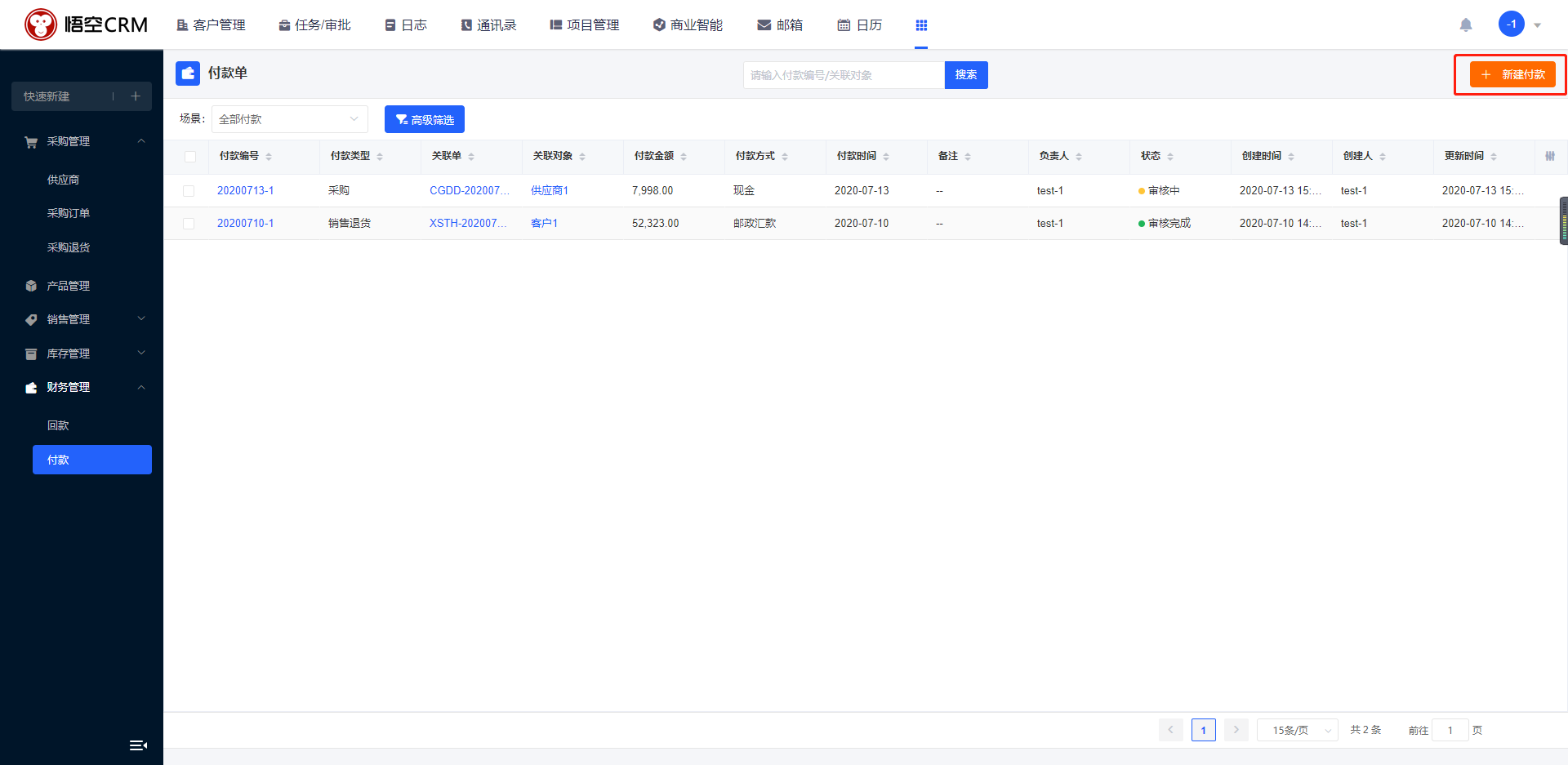Open the caret next to user avatar
This screenshot has width=1568, height=765.
pos(1538,25)
